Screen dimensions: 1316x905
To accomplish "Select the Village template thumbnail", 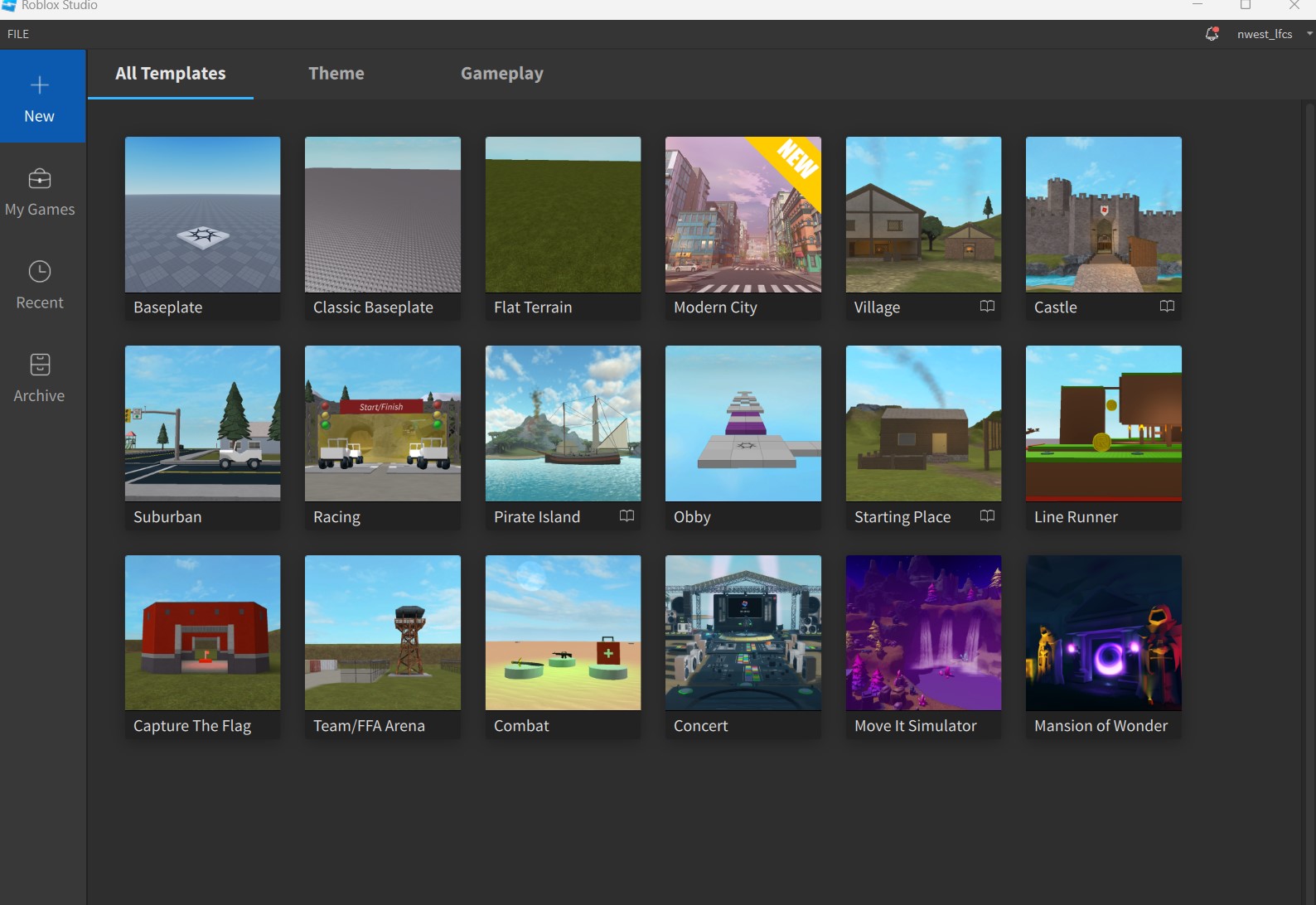I will coord(924,215).
